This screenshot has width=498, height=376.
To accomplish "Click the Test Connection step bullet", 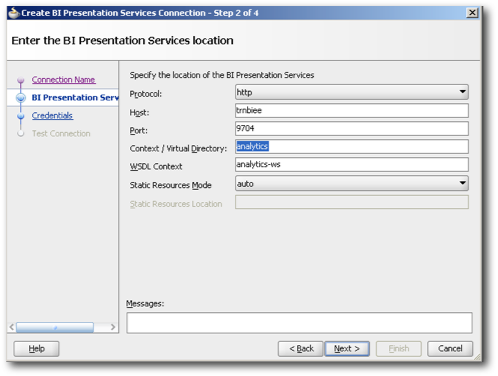I will (x=21, y=133).
